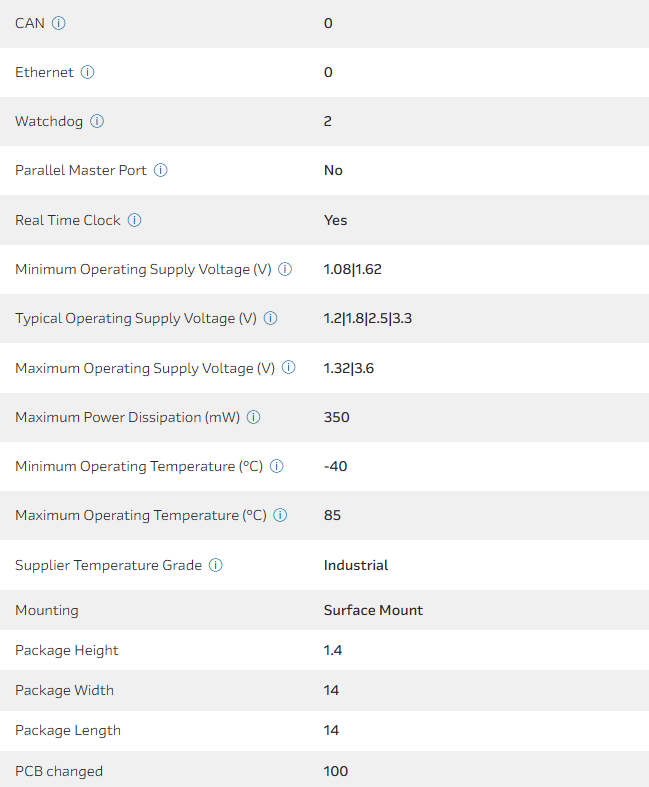Click info icon beside Maximum Operating Temperature
The width and height of the screenshot is (649, 787).
pyautogui.click(x=280, y=515)
